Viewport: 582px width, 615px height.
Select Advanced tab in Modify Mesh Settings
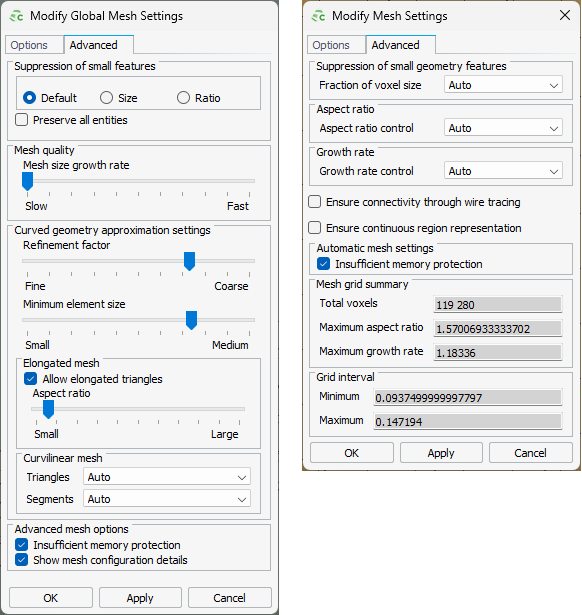400,45
